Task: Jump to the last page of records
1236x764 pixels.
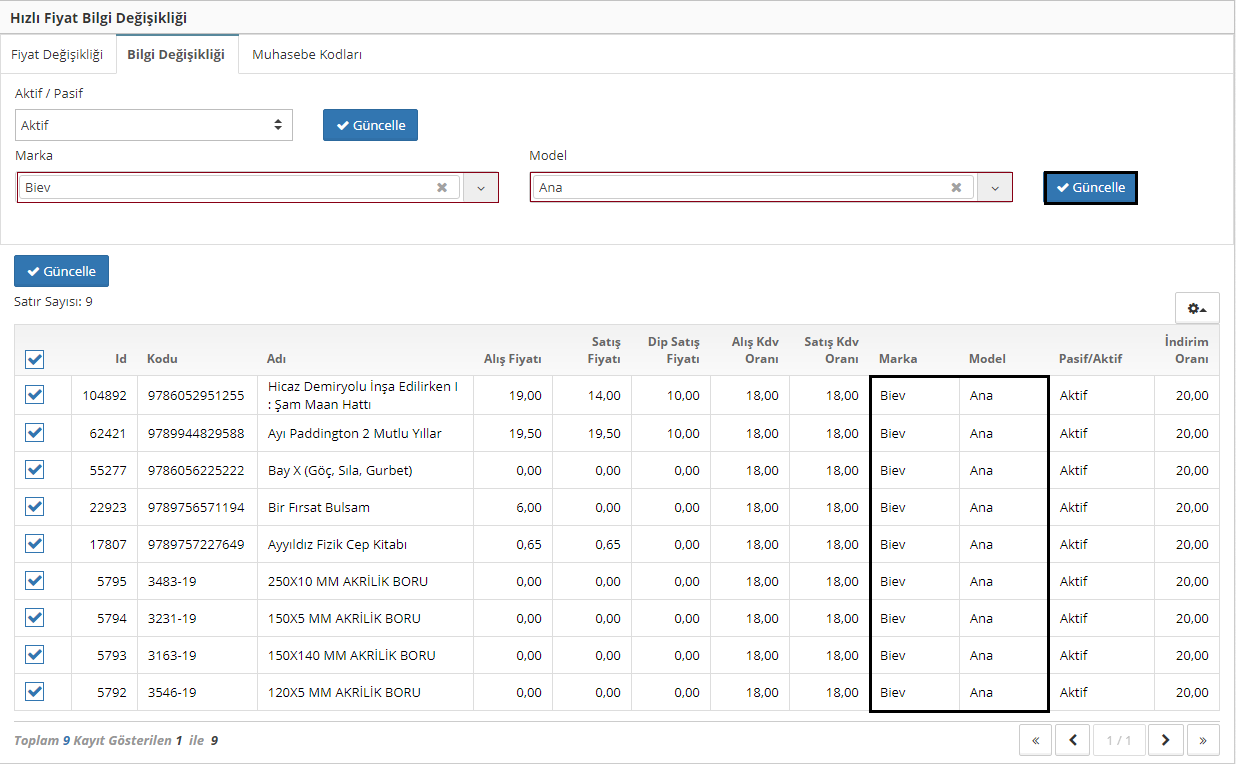Action: tap(1203, 740)
